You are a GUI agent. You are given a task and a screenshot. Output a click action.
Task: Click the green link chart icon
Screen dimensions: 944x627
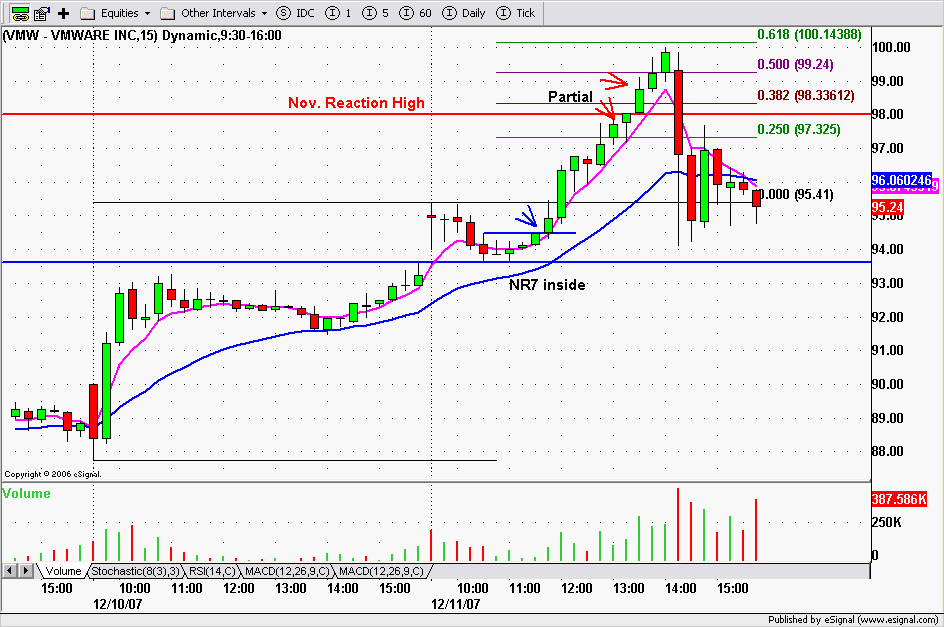20,13
